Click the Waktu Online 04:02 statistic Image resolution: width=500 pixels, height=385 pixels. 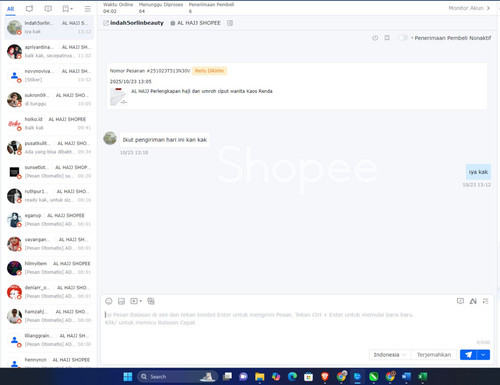(x=118, y=8)
